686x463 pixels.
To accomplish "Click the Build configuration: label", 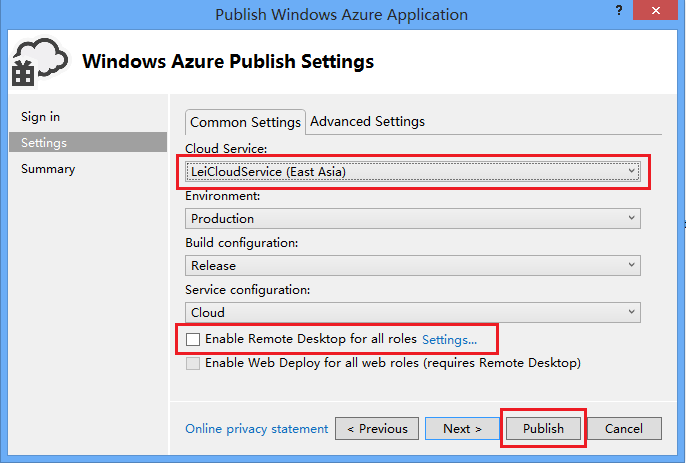I will [x=242, y=243].
